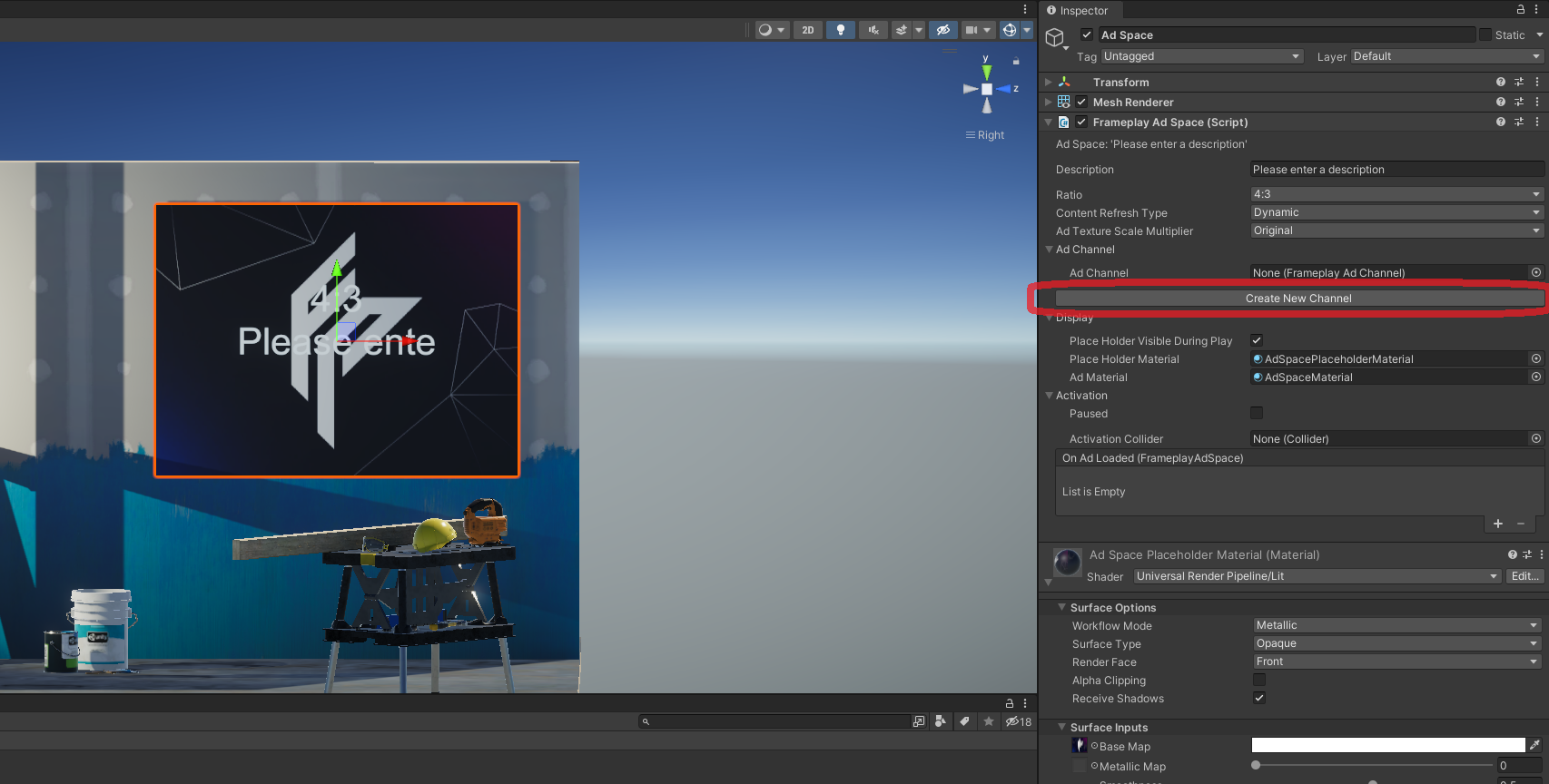Image resolution: width=1549 pixels, height=784 pixels.
Task: Open Frameplay Ad Space presets icon
Action: (1519, 122)
